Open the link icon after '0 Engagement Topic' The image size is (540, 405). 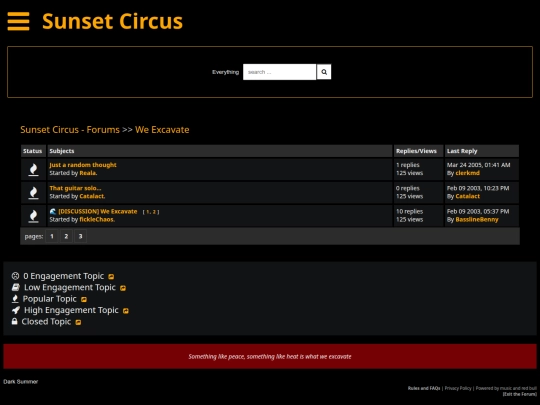(x=111, y=277)
